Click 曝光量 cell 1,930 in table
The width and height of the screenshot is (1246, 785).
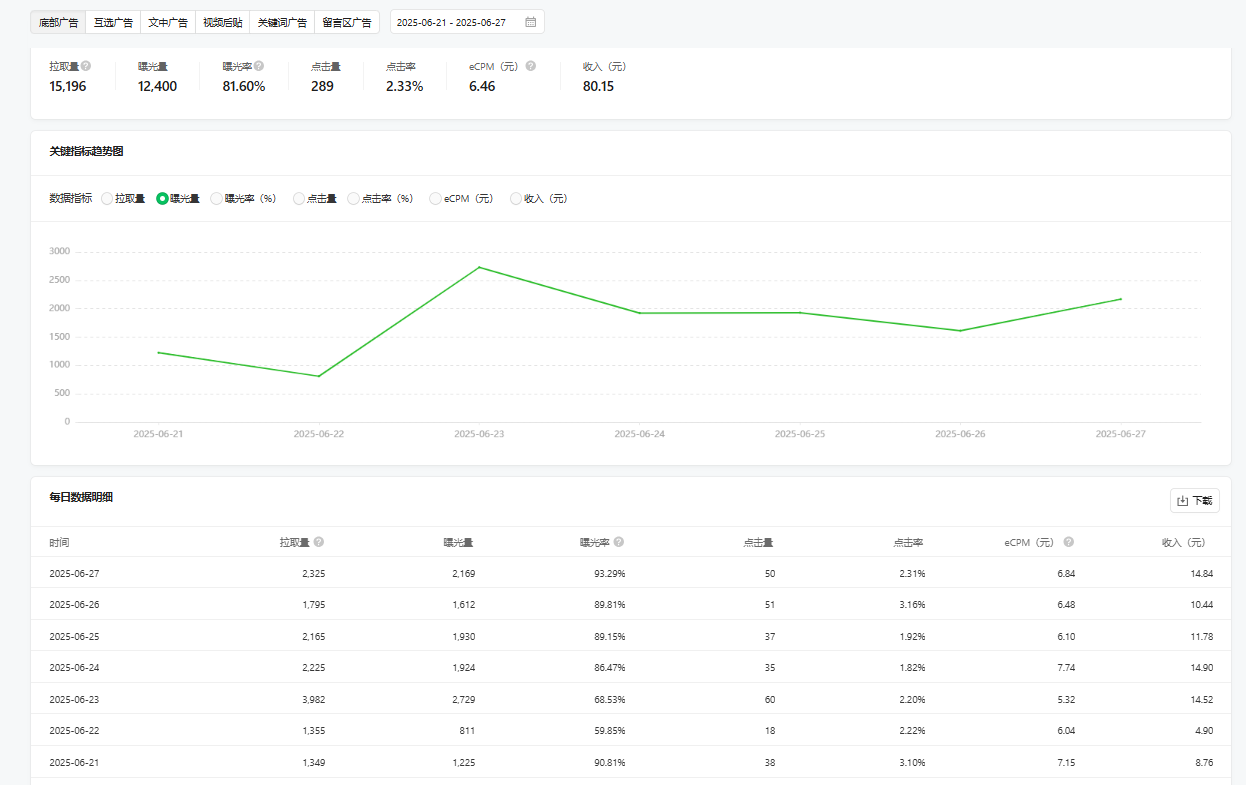(x=463, y=637)
